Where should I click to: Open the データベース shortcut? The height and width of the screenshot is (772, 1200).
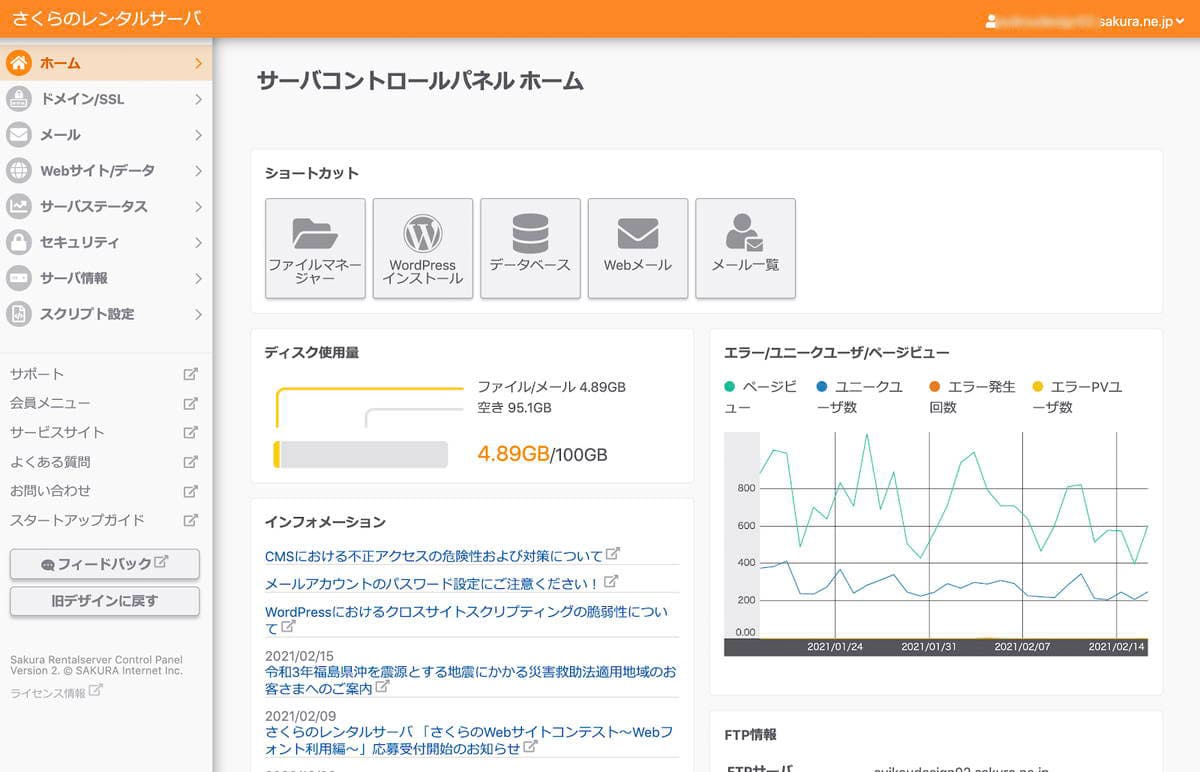tap(530, 248)
